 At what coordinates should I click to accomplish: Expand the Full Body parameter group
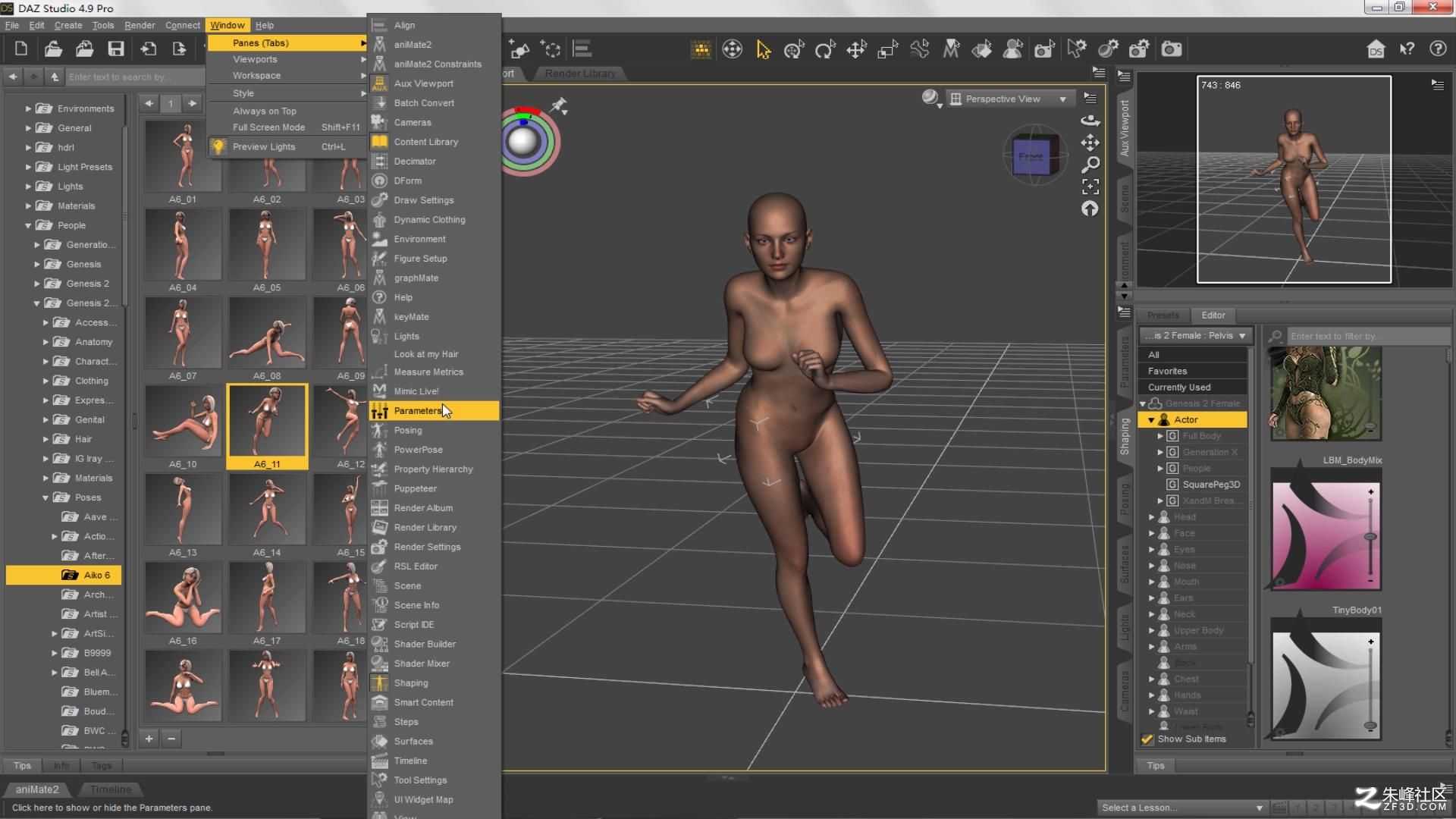pyautogui.click(x=1160, y=436)
